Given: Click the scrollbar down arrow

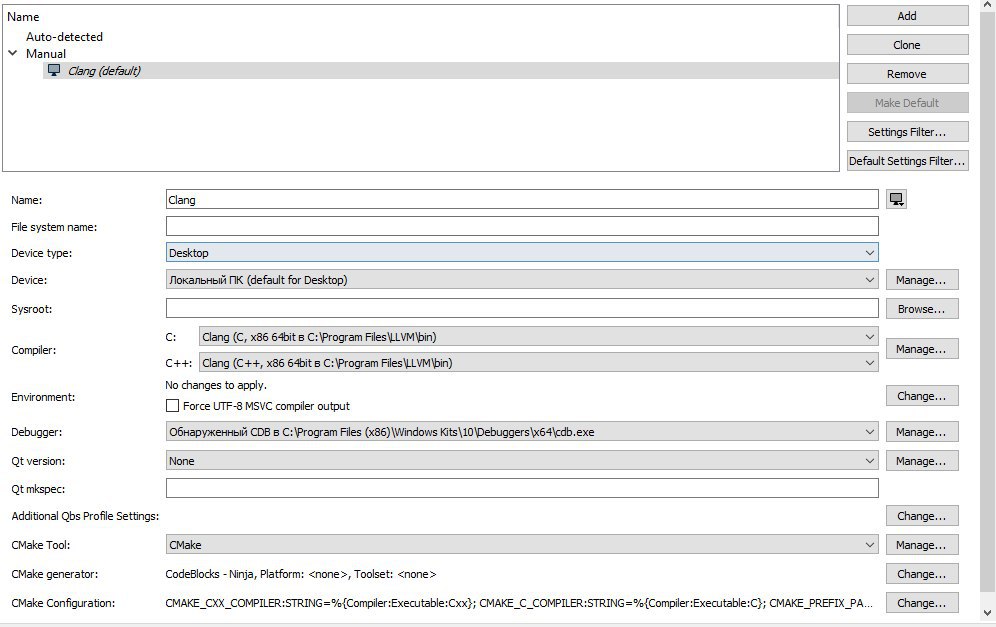Looking at the screenshot, I should pyautogui.click(x=988, y=613).
